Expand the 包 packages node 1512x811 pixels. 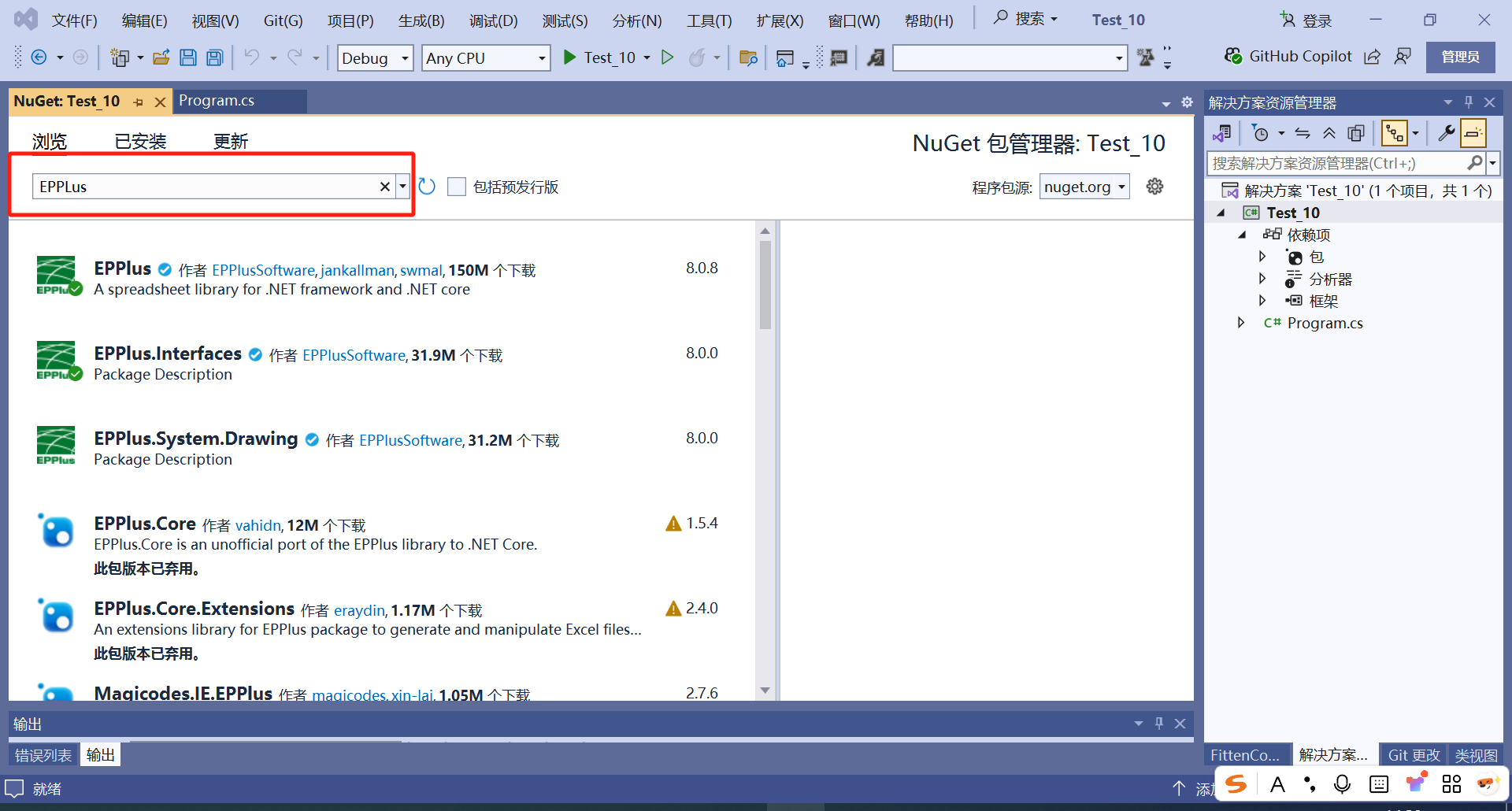[x=1262, y=257]
